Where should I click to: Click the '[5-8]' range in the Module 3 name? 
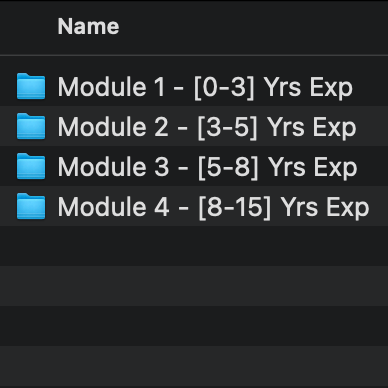229,168
